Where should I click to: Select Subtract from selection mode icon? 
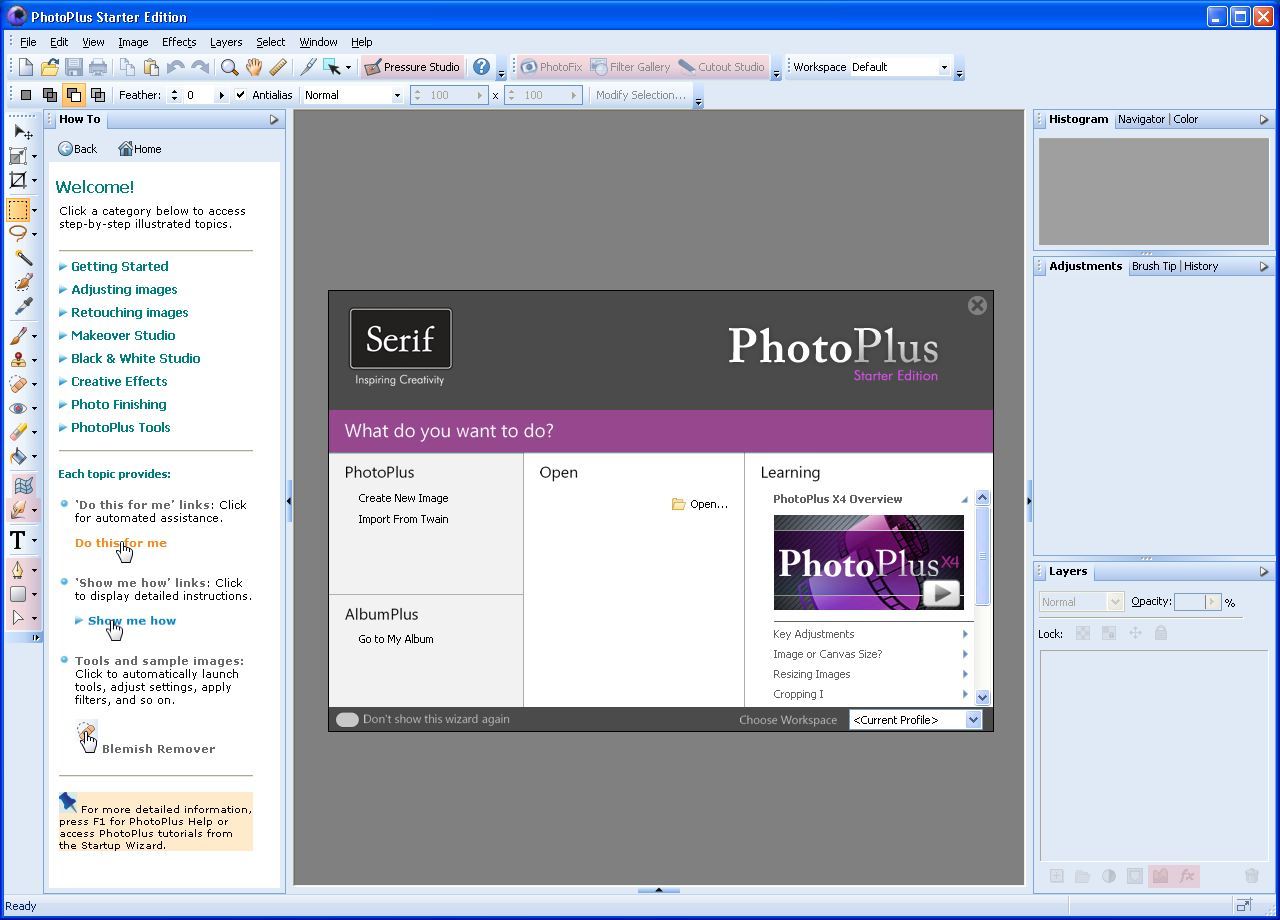point(74,95)
